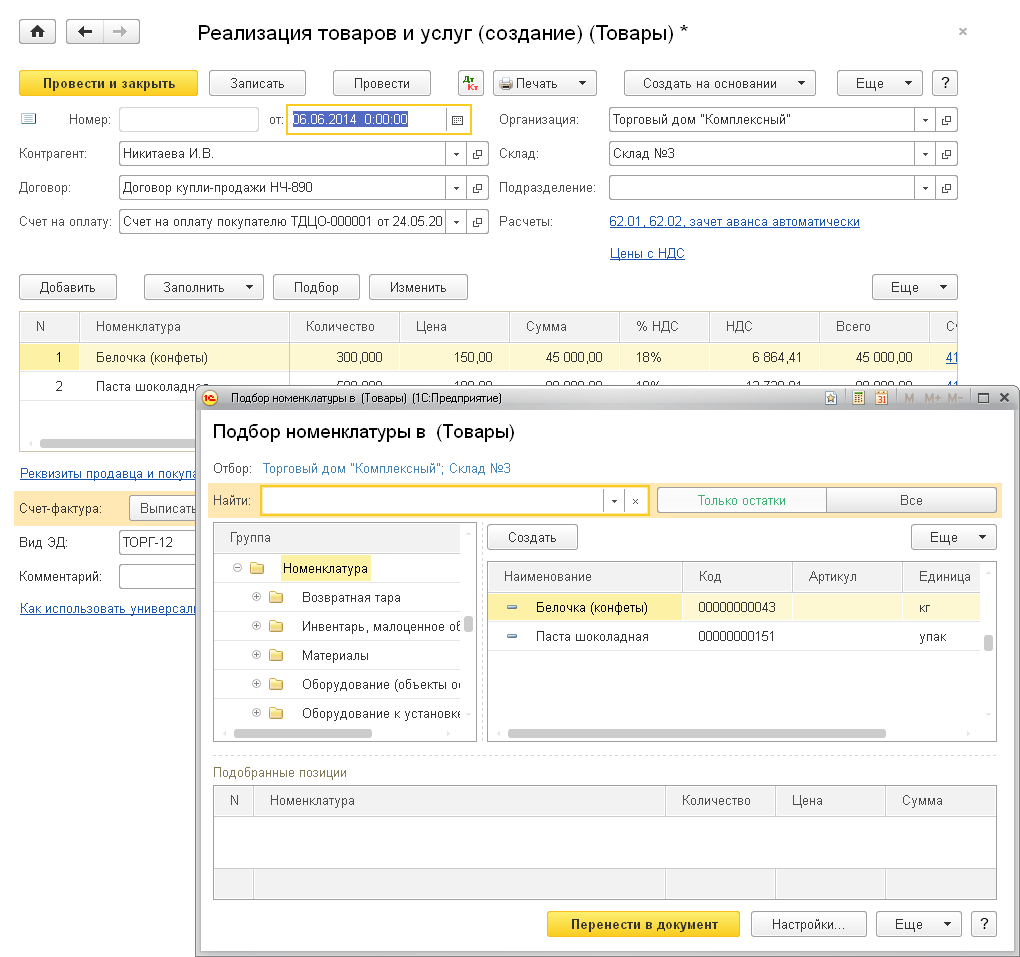
Task: Toggle the Только остатки filter
Action: [741, 500]
